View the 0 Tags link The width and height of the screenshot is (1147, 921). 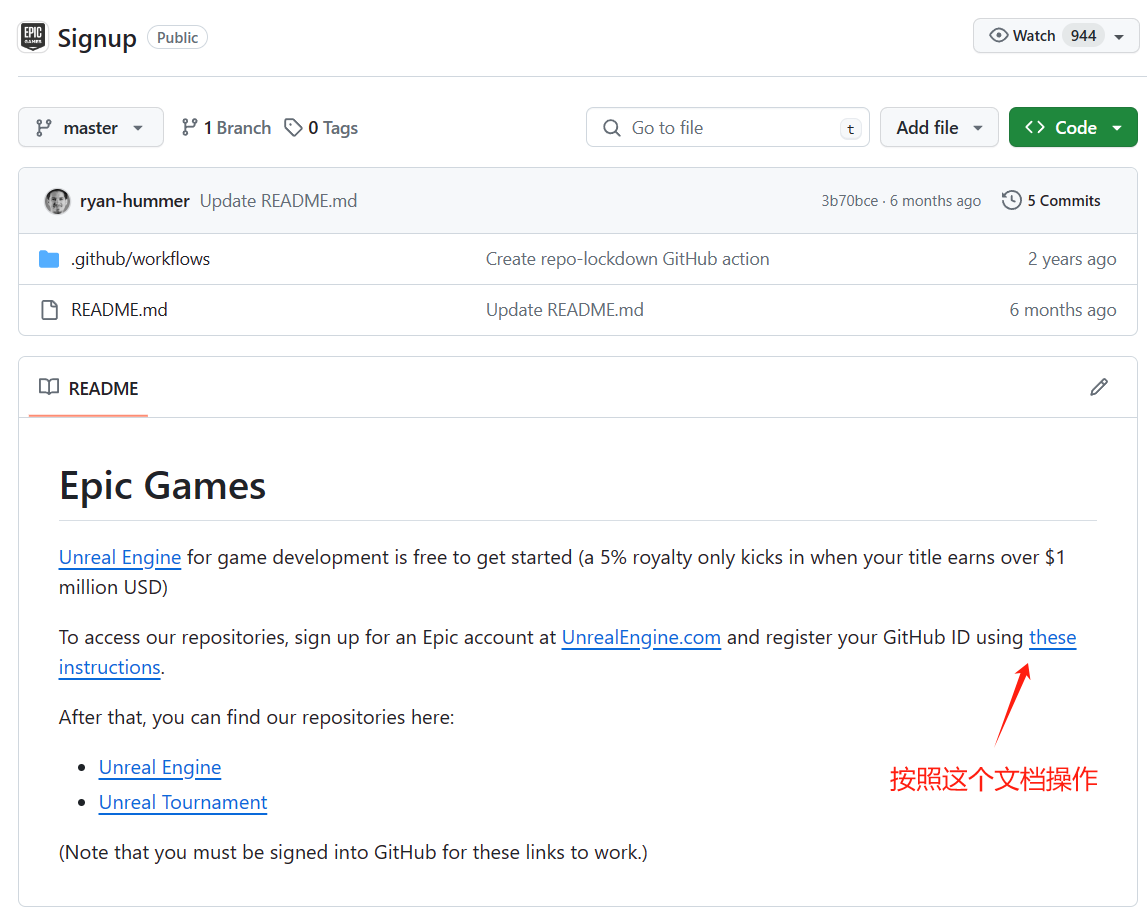coord(321,128)
